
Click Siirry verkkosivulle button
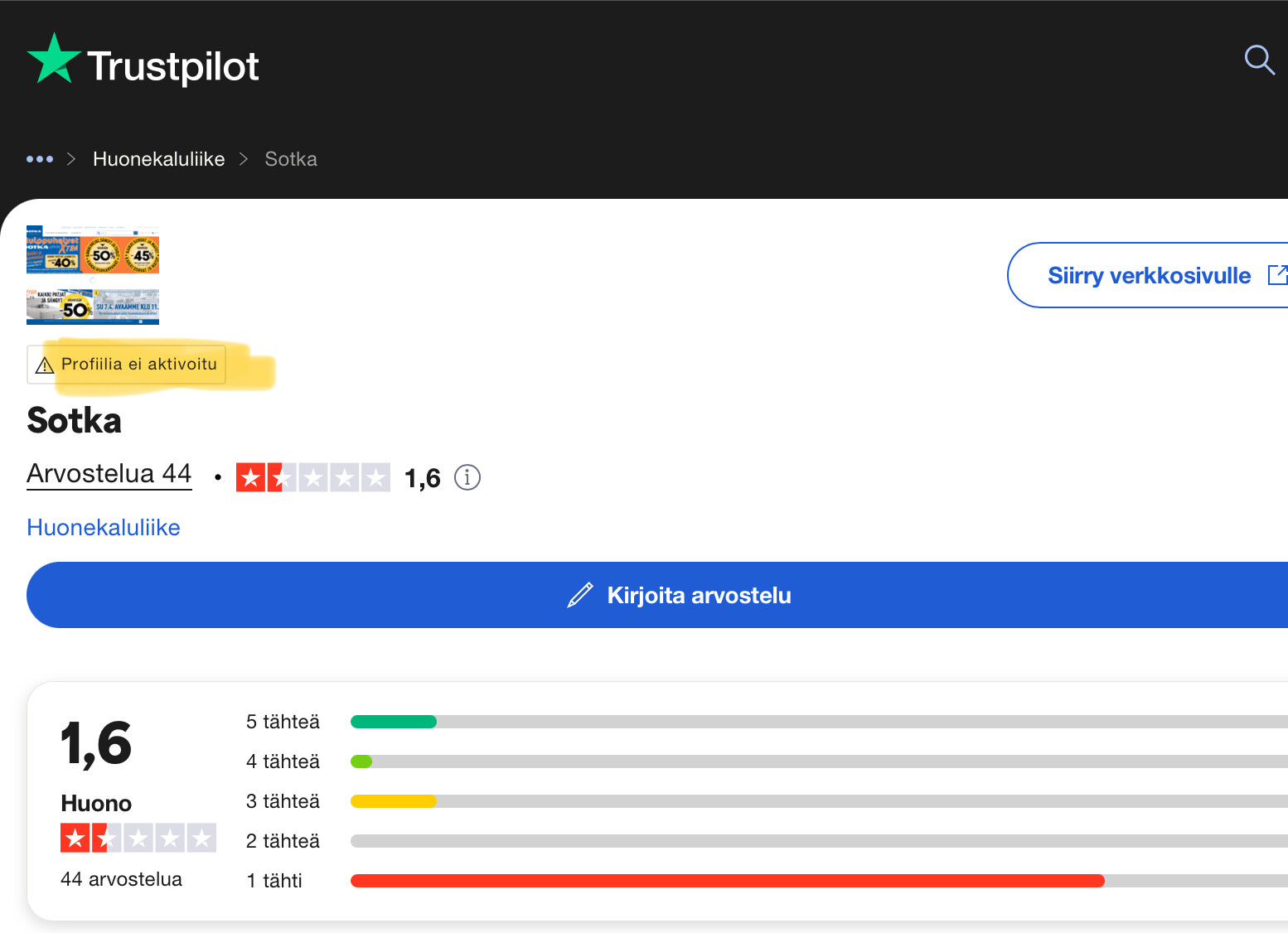1148,275
